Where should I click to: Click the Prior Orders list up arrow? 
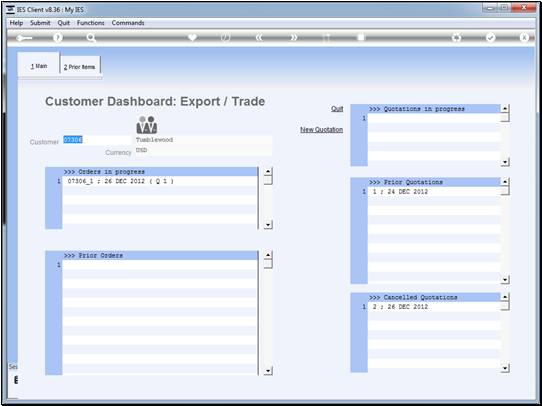coord(268,255)
